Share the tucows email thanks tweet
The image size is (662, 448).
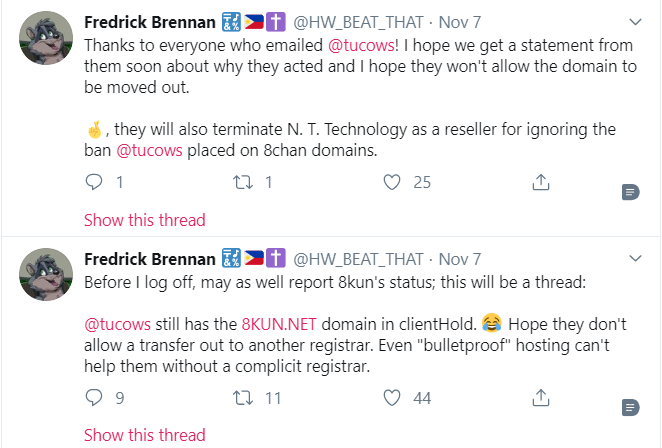[540, 182]
